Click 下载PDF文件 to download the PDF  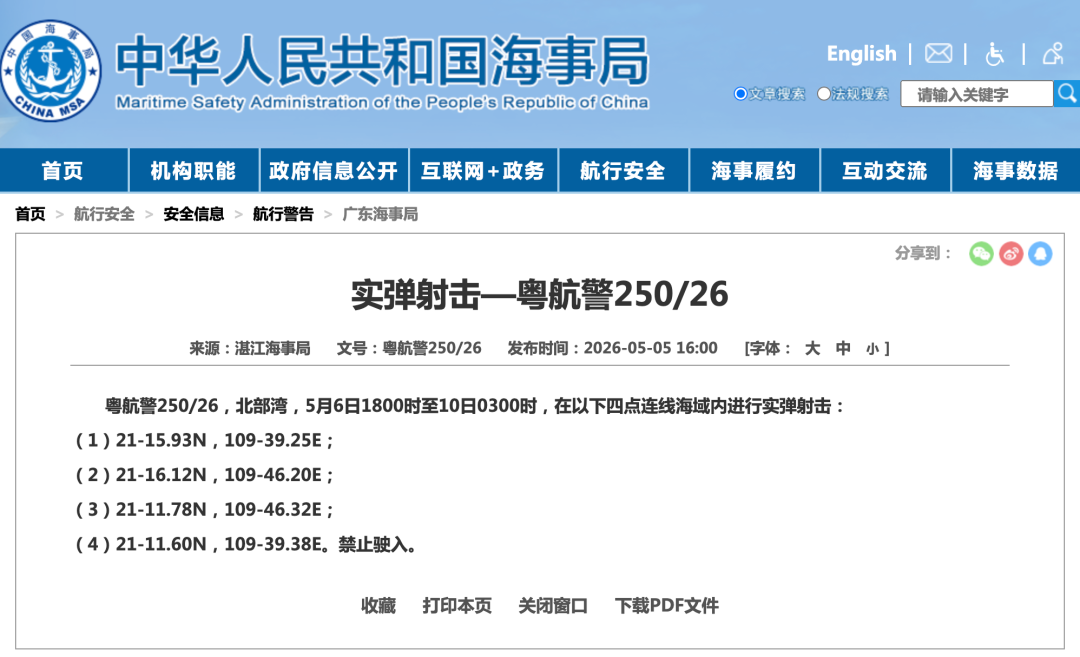(x=667, y=605)
